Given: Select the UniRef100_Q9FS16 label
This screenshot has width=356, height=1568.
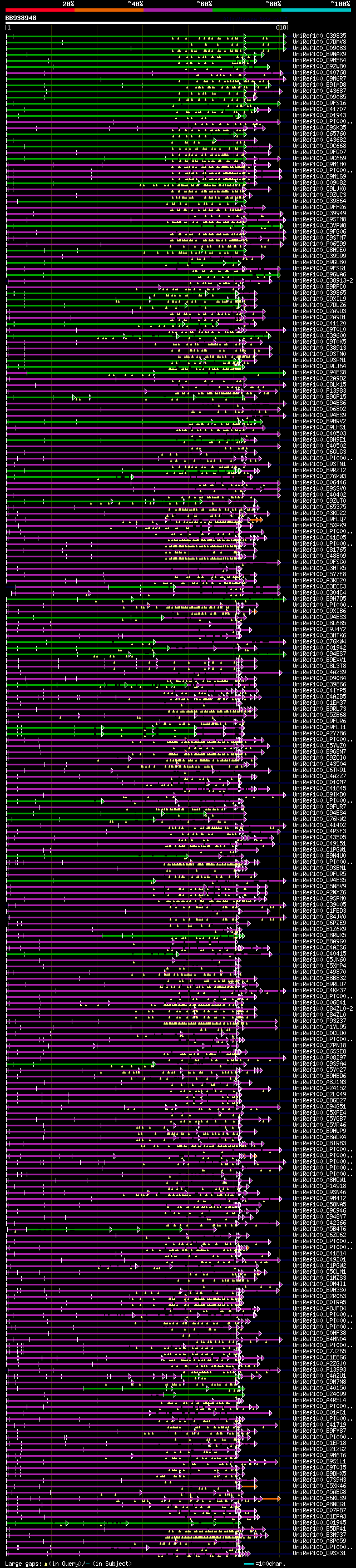Looking at the screenshot, I should 319,103.
